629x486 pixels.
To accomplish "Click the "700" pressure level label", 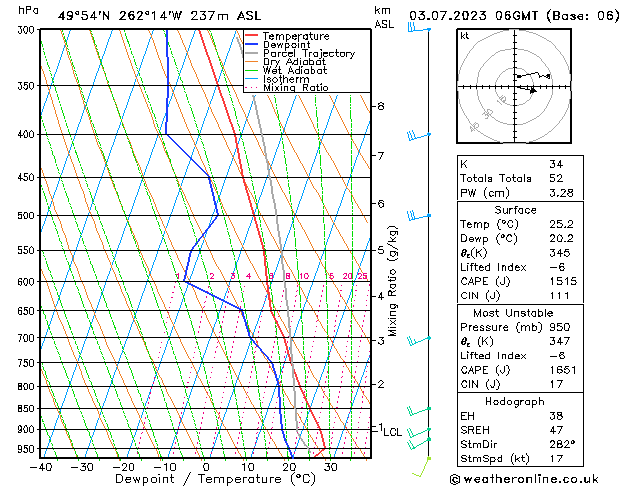I will point(28,338).
